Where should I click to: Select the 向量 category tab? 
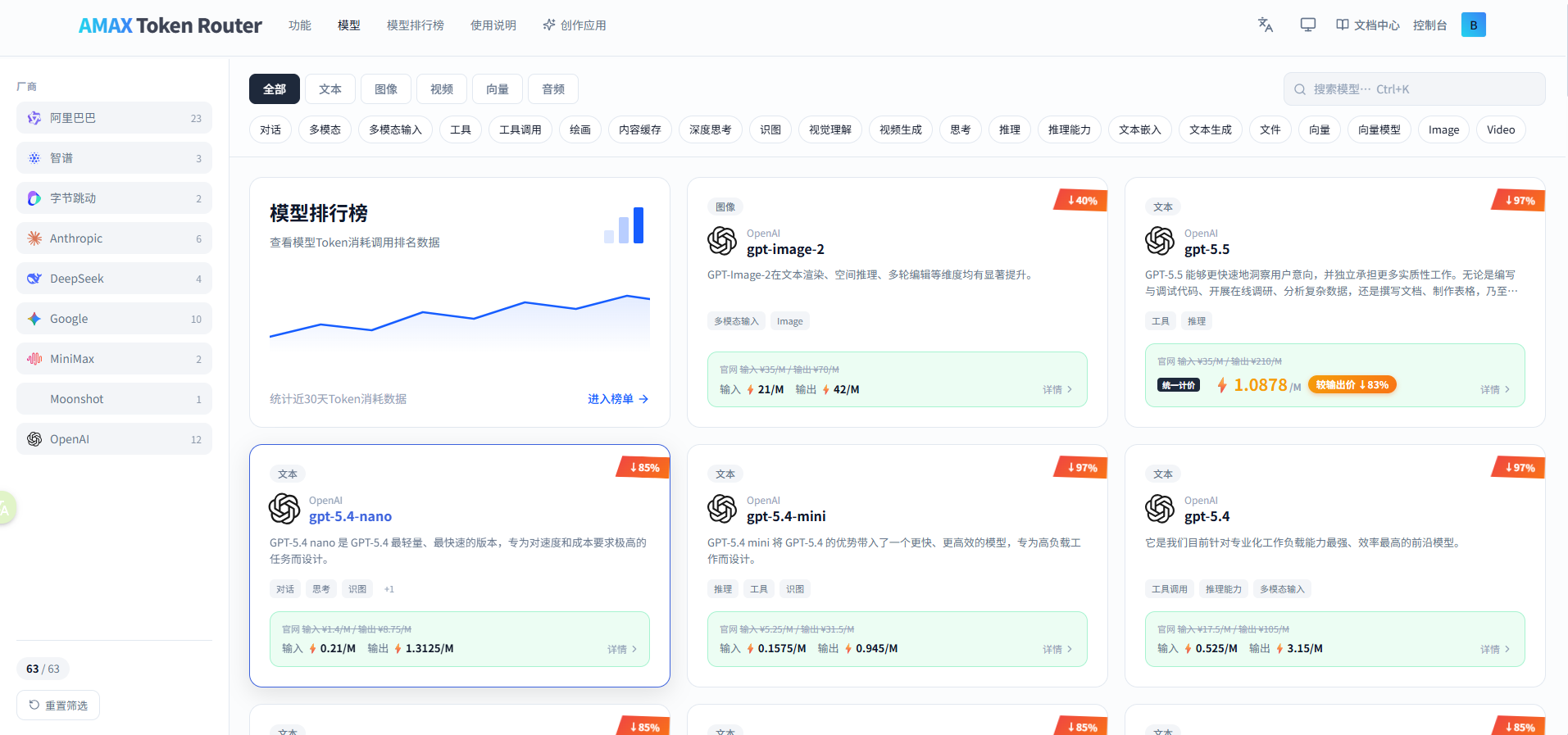(498, 89)
